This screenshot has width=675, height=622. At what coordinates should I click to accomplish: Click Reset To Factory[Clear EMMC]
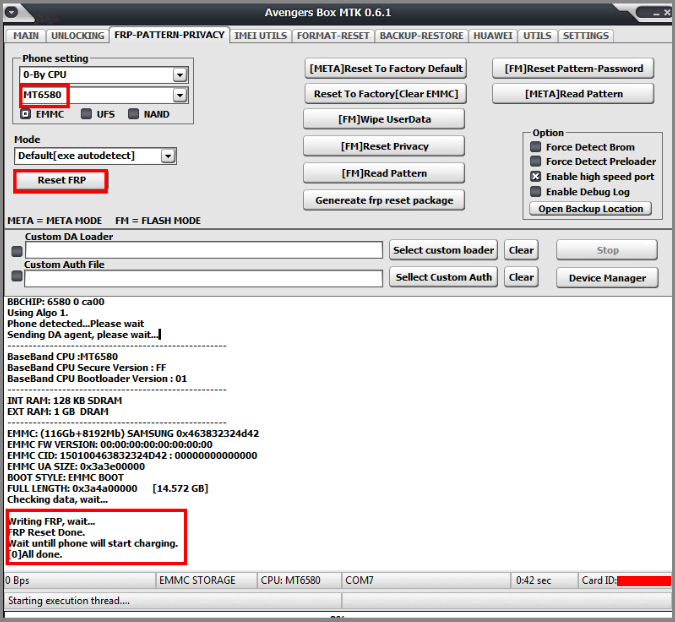point(386,94)
